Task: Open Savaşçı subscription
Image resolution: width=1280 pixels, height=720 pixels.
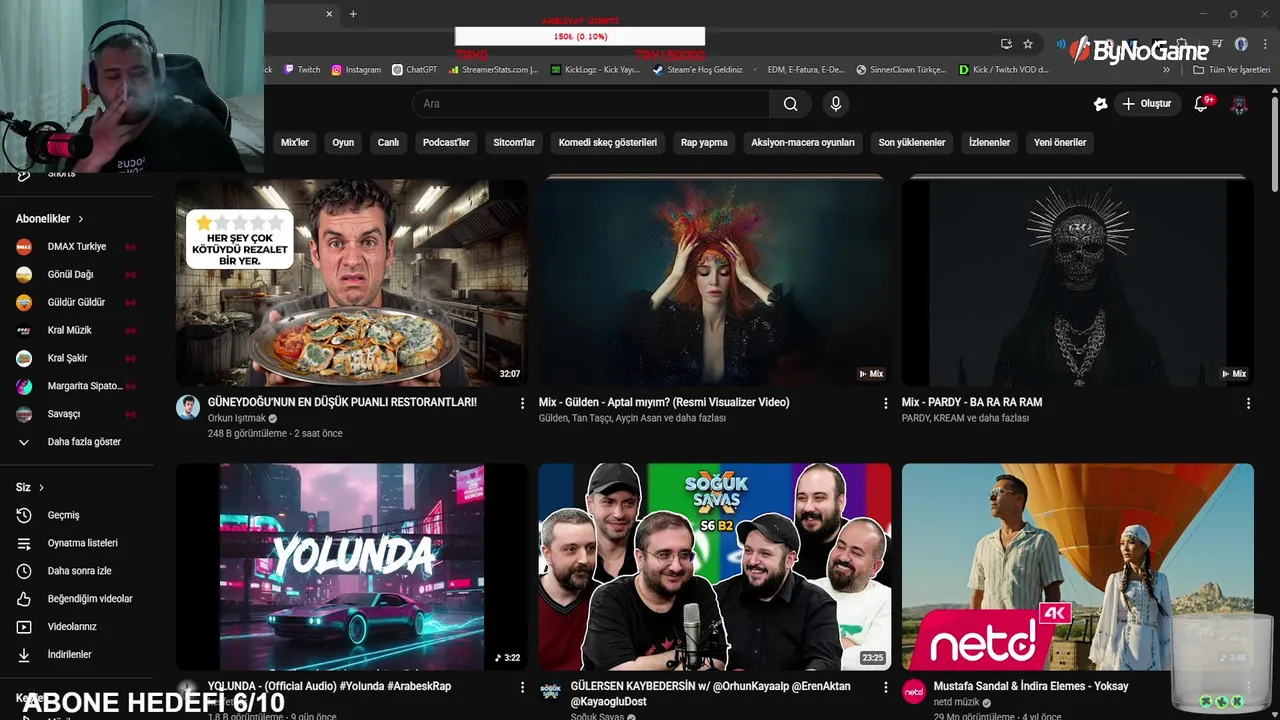Action: [x=77, y=414]
